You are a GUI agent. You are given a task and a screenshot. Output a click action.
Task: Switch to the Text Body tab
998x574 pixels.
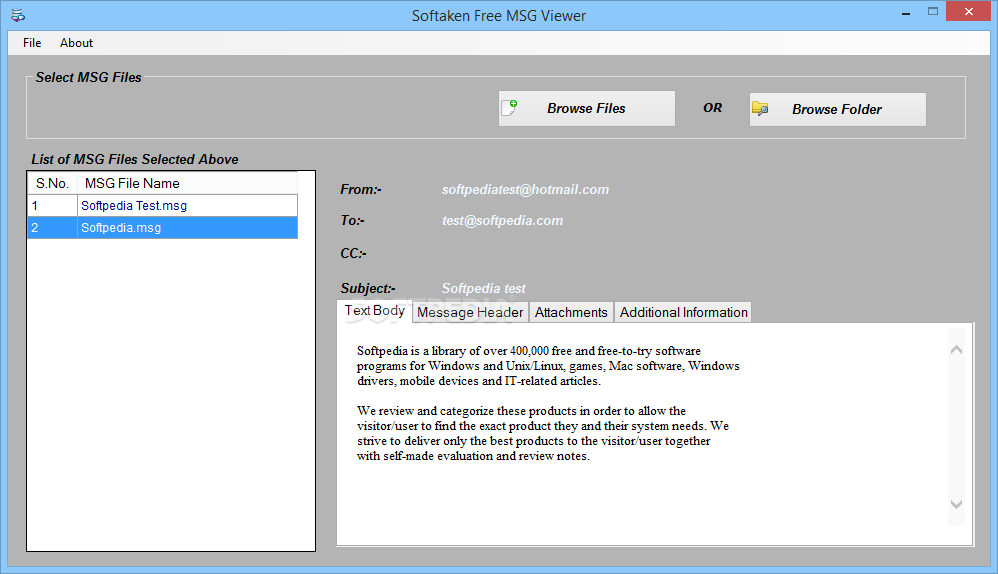pos(374,311)
